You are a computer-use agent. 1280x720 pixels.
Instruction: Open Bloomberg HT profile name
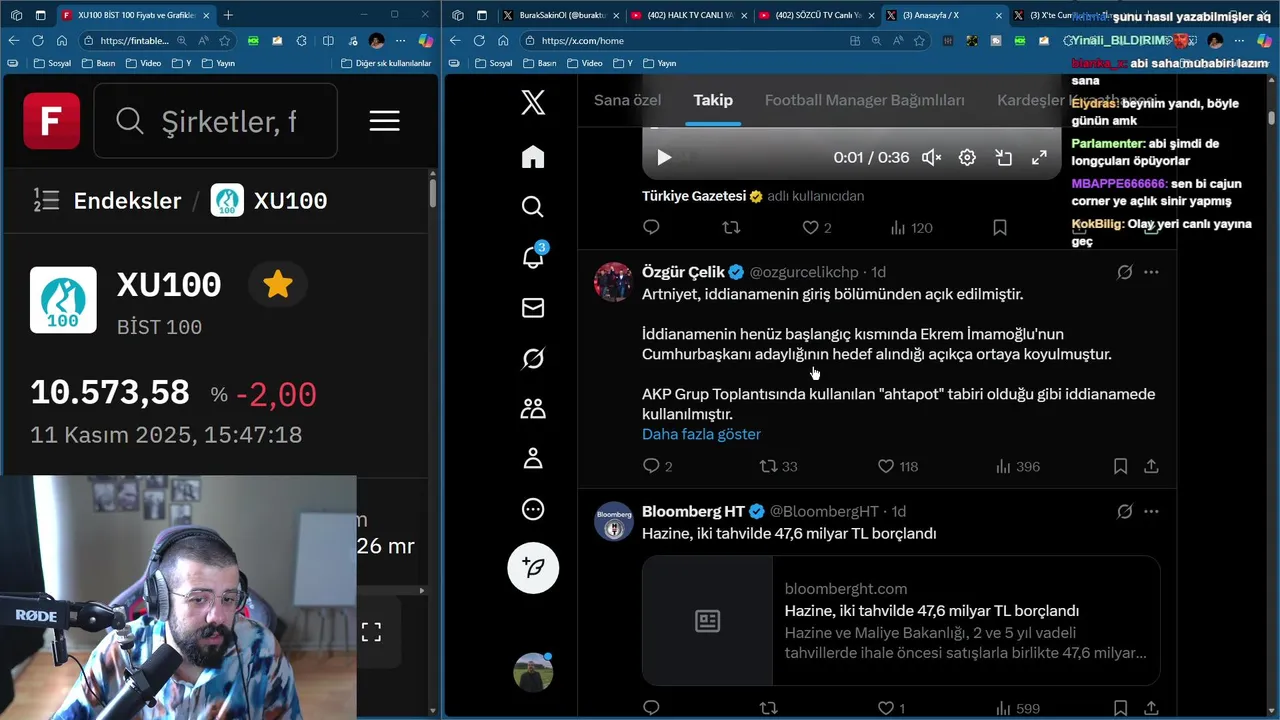point(694,511)
